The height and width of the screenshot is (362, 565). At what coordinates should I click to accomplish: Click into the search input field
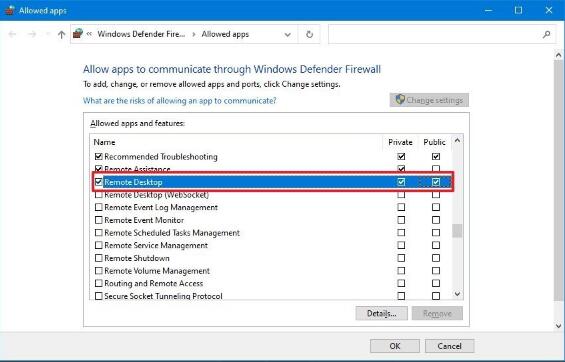[435, 34]
